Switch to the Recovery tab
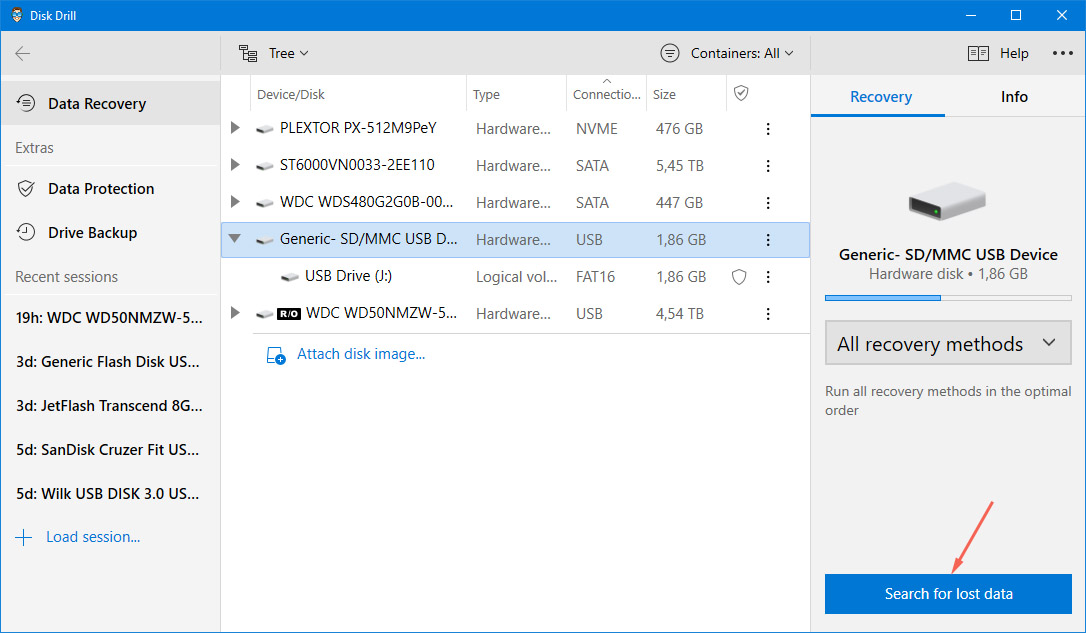 point(880,97)
